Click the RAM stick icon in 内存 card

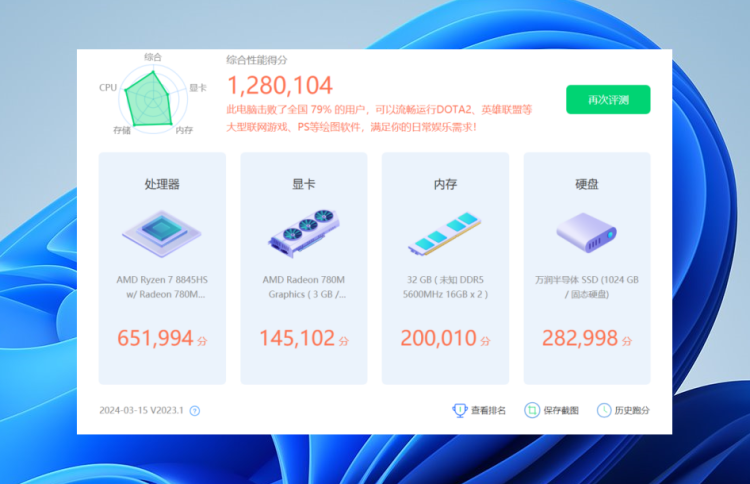click(444, 233)
